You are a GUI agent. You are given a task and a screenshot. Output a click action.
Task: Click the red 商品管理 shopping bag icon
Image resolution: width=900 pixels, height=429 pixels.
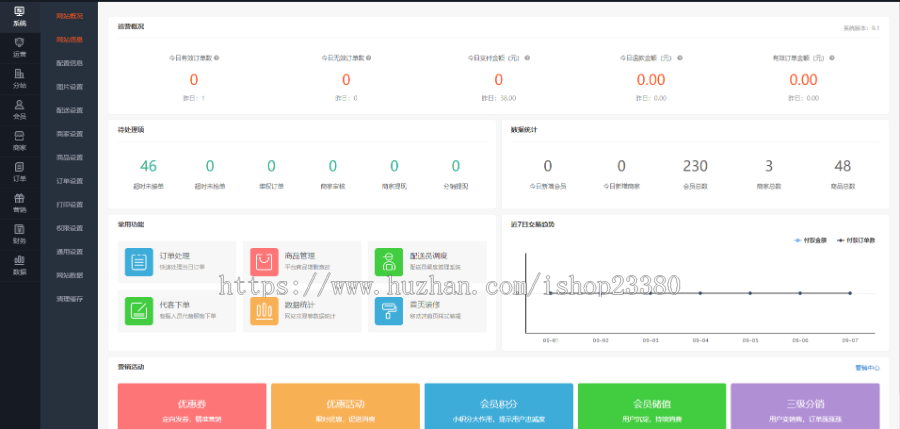264,262
